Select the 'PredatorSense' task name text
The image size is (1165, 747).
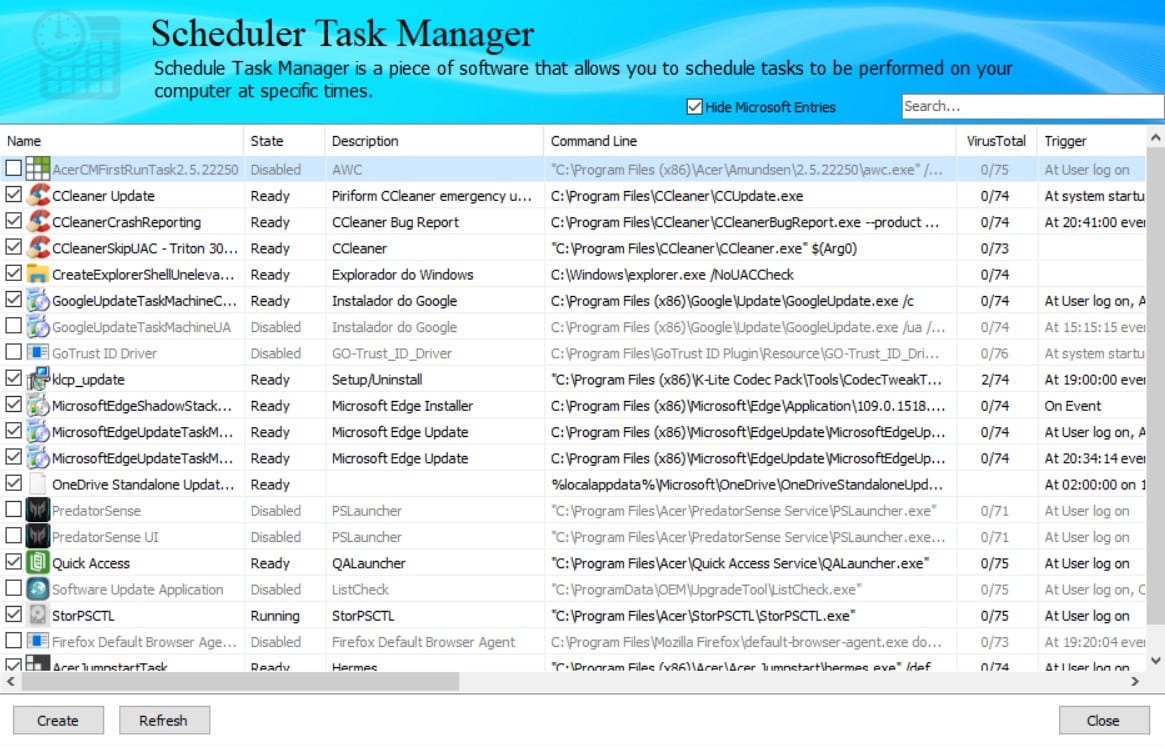click(x=96, y=511)
